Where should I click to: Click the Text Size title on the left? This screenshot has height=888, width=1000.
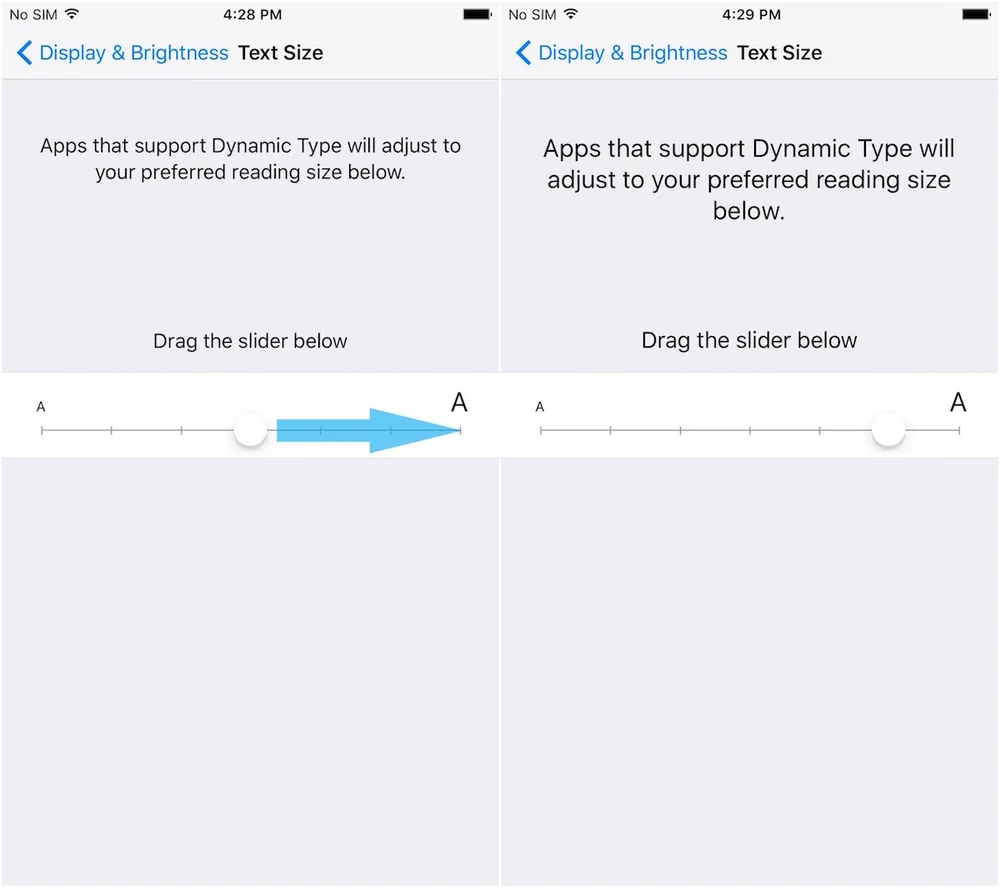point(281,53)
